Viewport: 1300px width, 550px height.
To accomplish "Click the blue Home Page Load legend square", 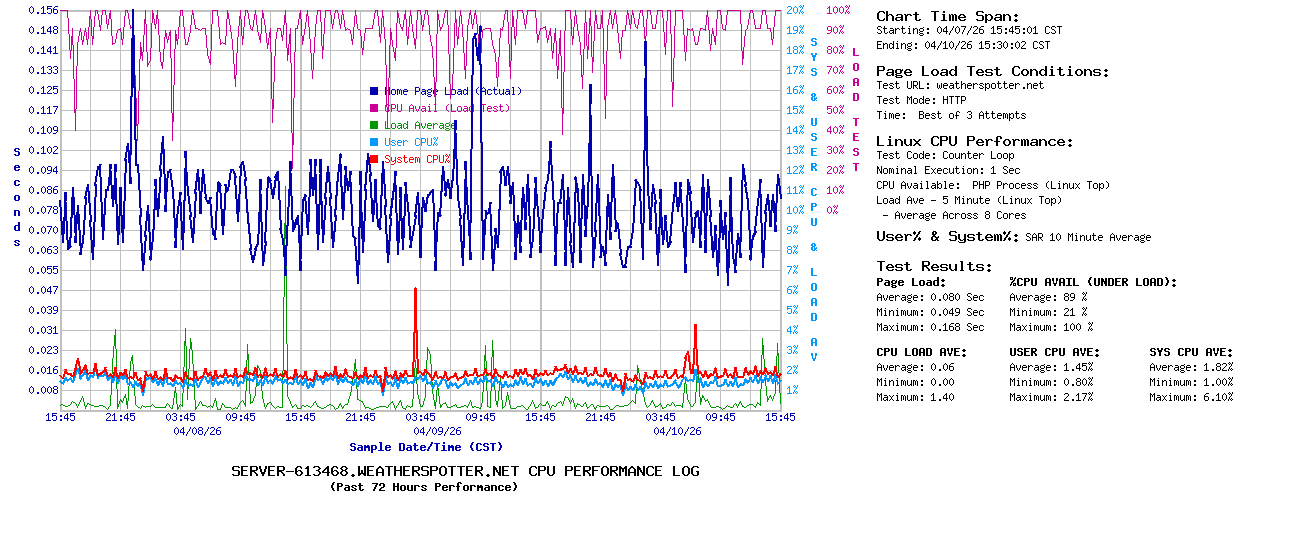I will coord(374,91).
